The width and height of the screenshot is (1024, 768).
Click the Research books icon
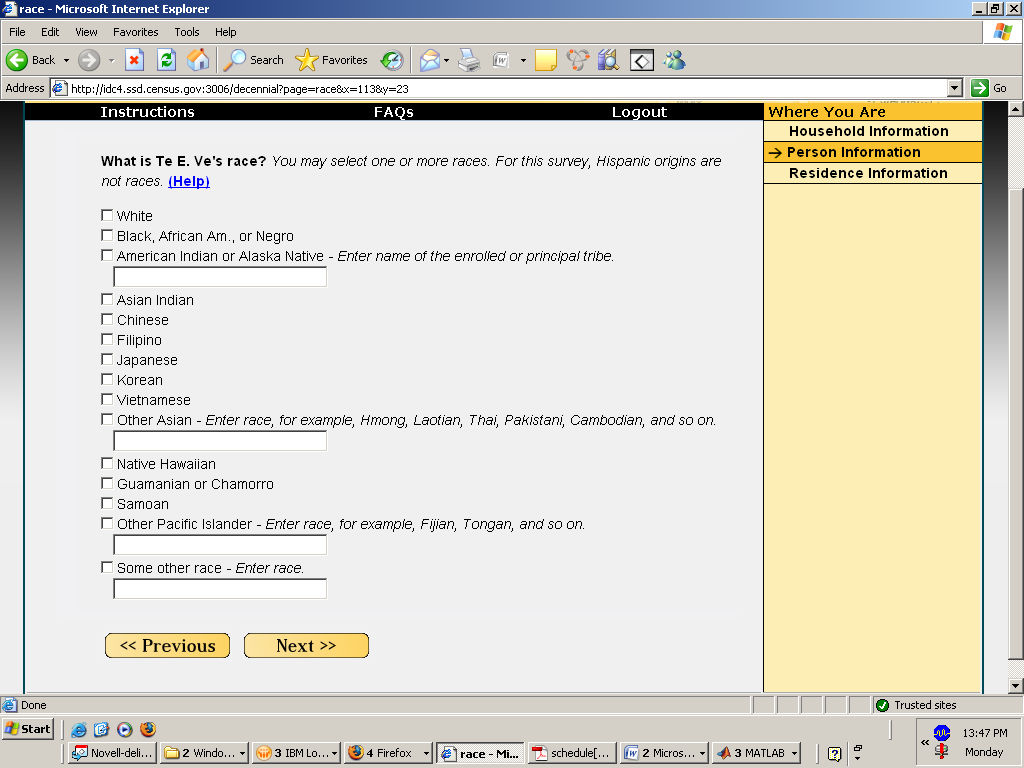pyautogui.click(x=608, y=60)
